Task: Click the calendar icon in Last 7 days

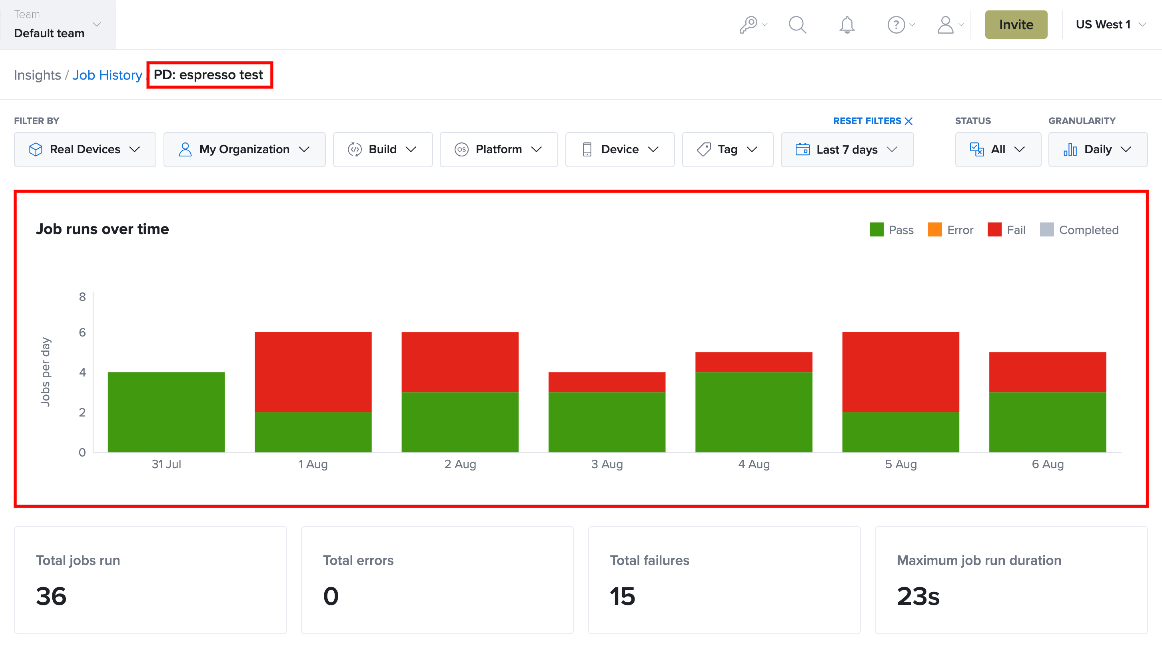Action: coord(803,149)
